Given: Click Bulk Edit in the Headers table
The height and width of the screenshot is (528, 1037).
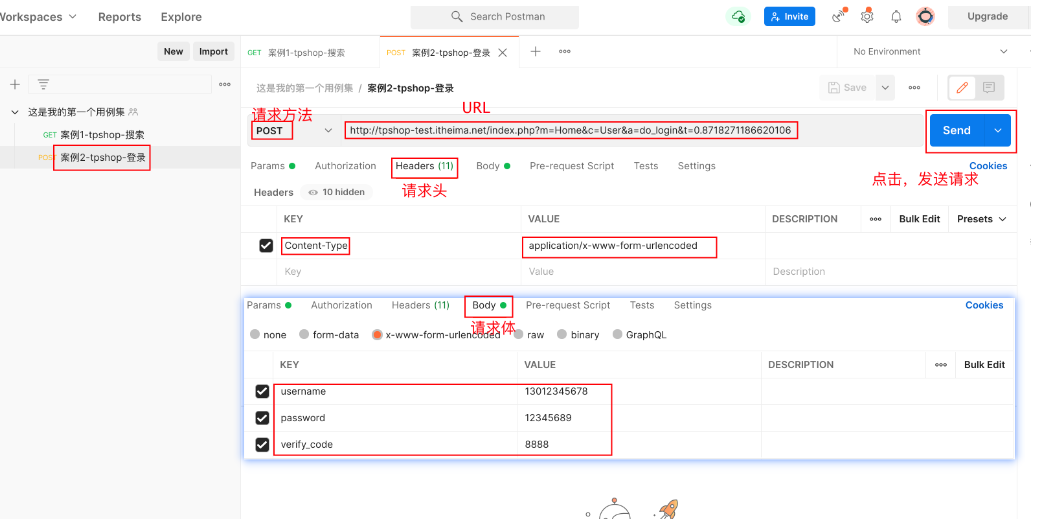Looking at the screenshot, I should click(919, 219).
